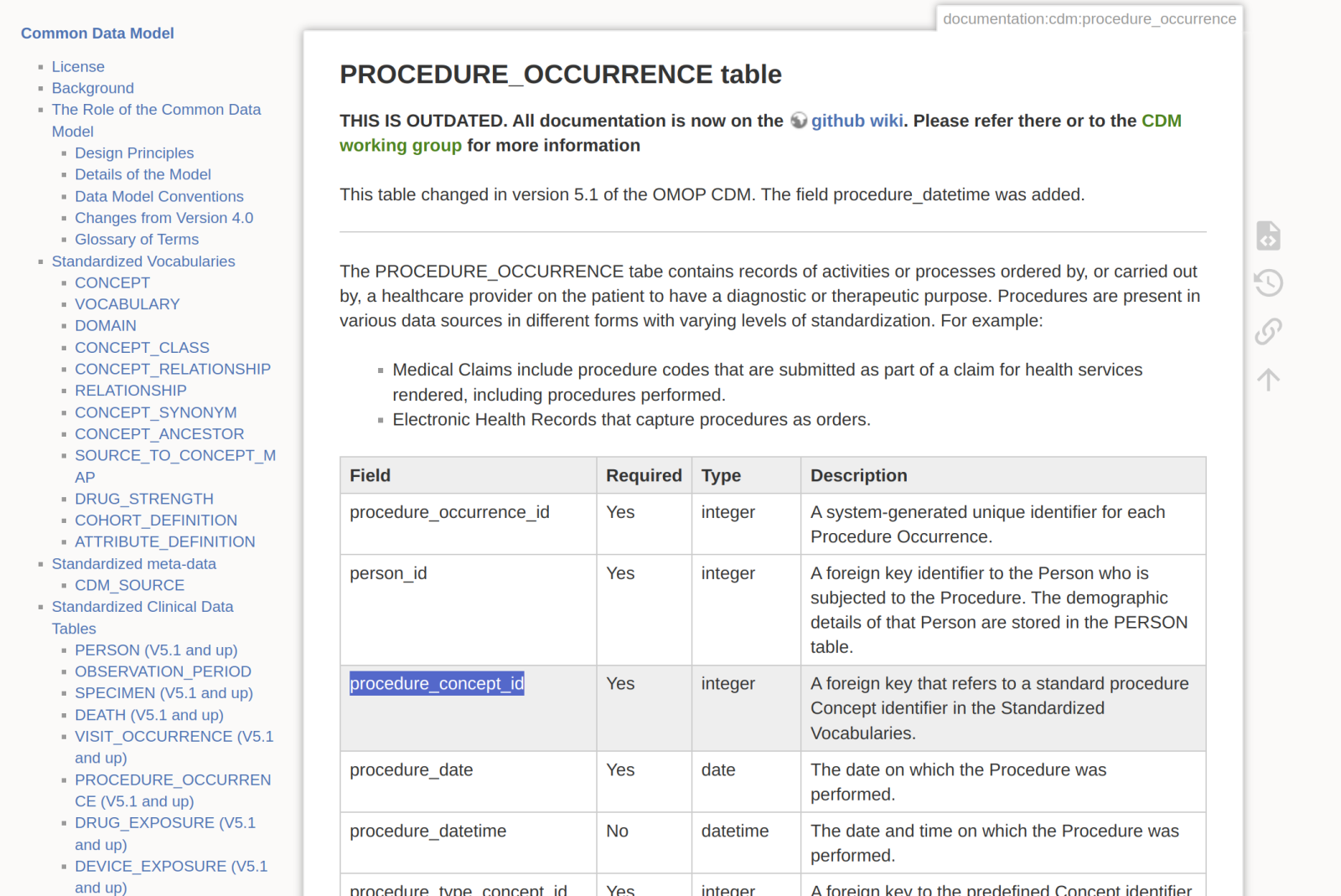The height and width of the screenshot is (896, 1341).
Task: Go to PERSON (V5.1 and up)
Action: click(156, 650)
